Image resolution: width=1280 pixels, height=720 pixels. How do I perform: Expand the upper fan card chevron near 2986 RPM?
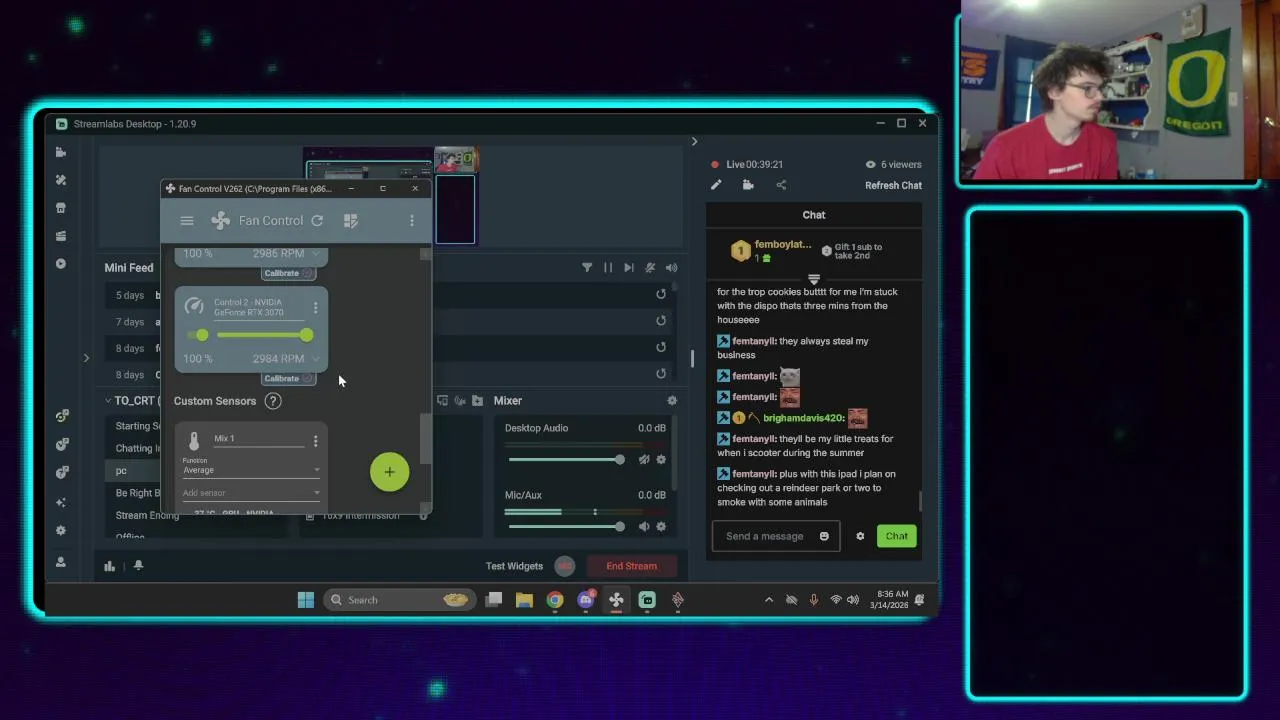(x=316, y=254)
